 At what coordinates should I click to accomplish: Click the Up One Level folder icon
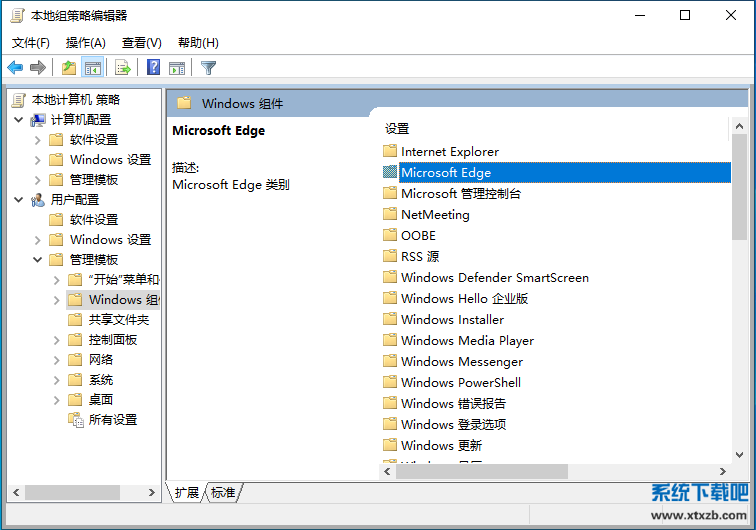pyautogui.click(x=68, y=67)
